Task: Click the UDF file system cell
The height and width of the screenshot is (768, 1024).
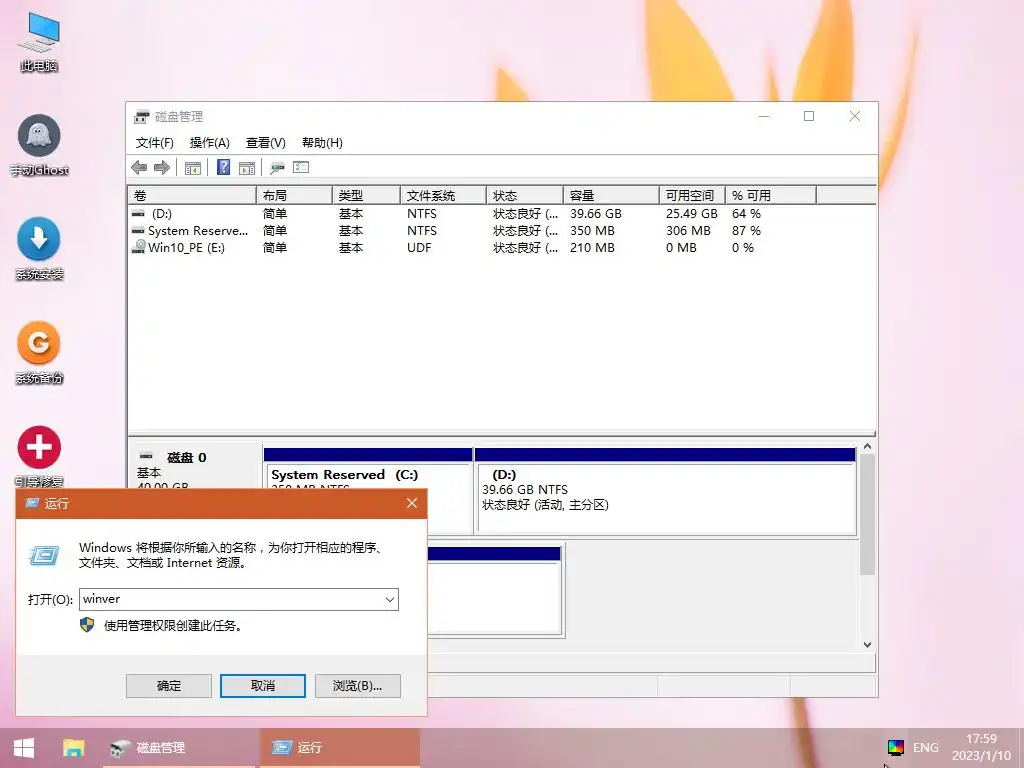Action: point(419,248)
